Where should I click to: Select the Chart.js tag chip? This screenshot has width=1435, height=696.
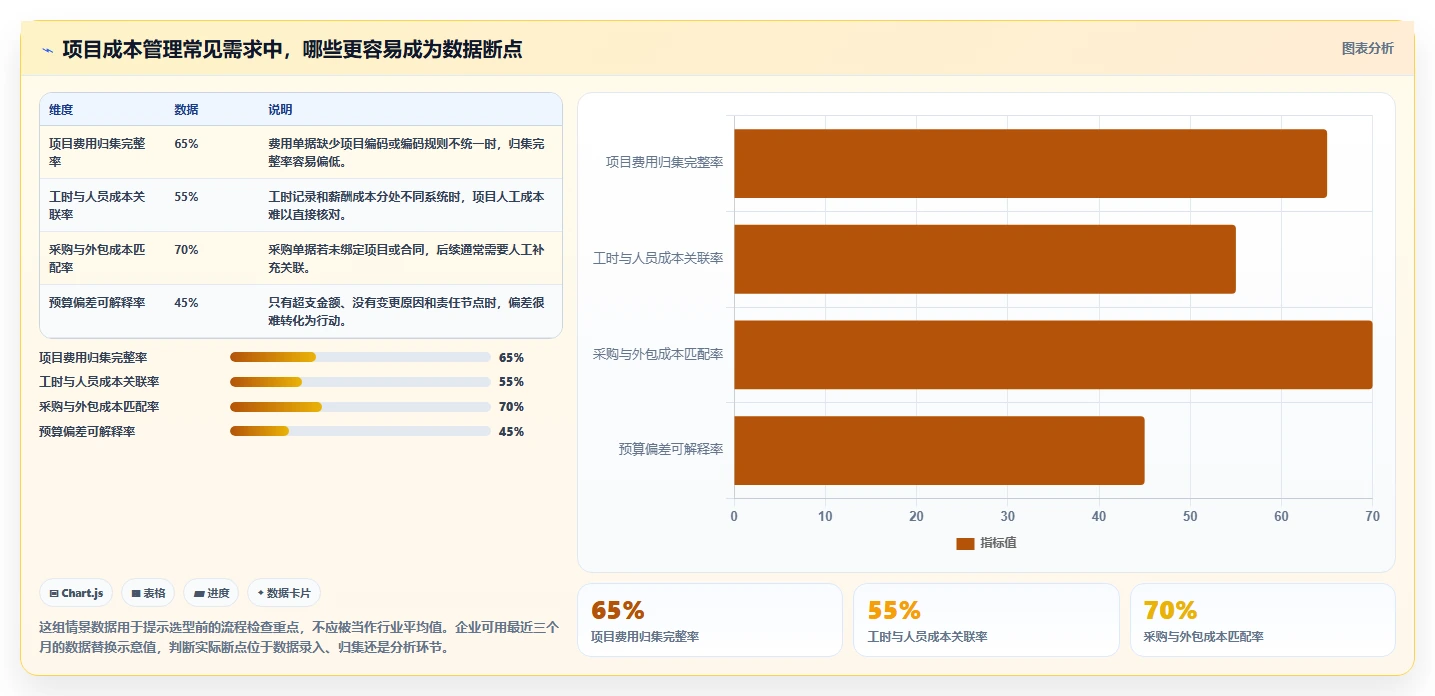coord(77,593)
